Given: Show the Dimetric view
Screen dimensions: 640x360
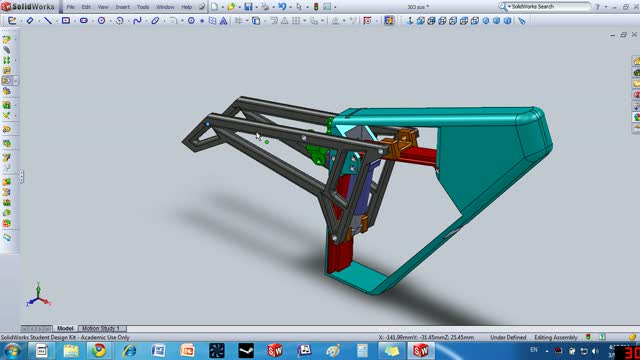Looking at the screenshot, I should [x=507, y=21].
